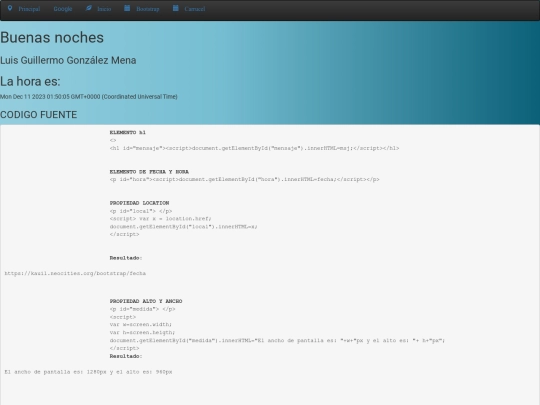Click the 'La hora es:' heading
540x405 pixels.
click(x=30, y=82)
